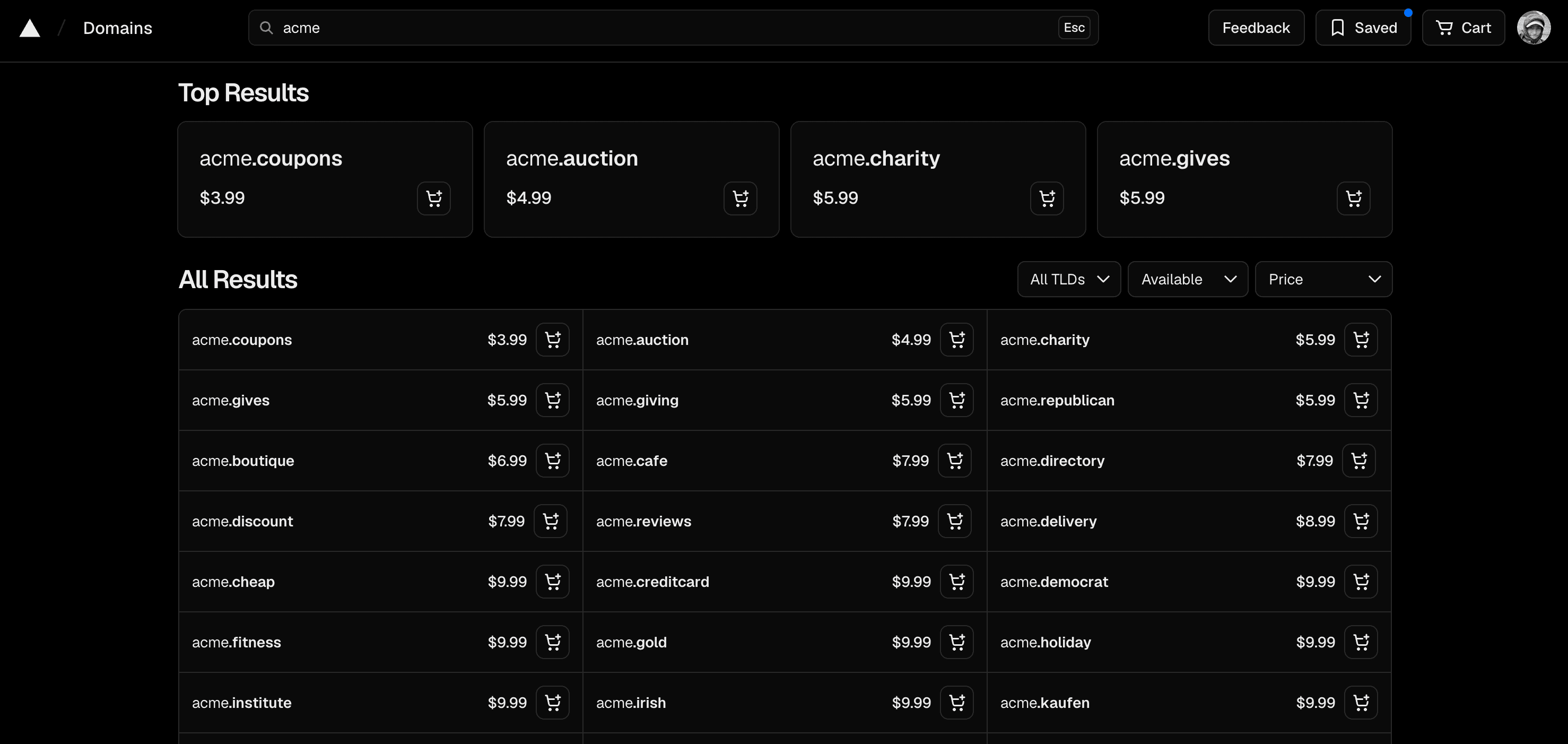This screenshot has width=1568, height=744.
Task: Click acme.democrat domain name
Action: pyautogui.click(x=1054, y=582)
